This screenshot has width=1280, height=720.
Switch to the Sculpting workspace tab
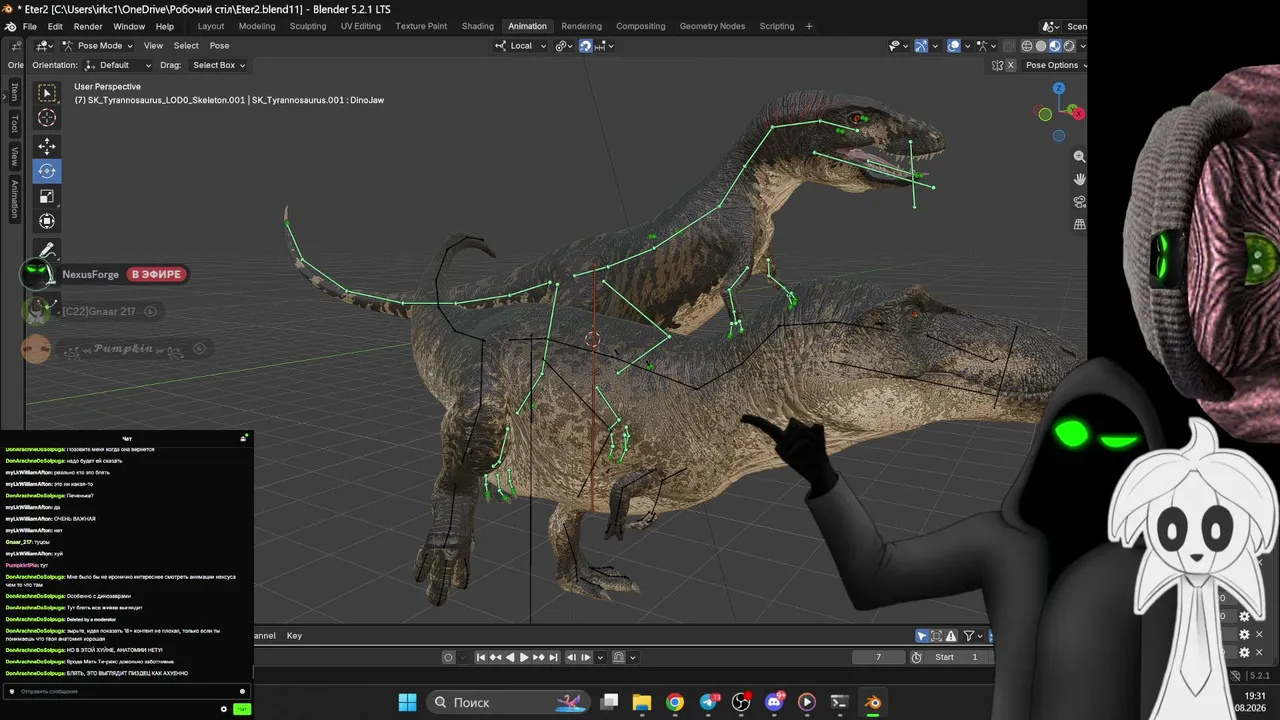(308, 26)
